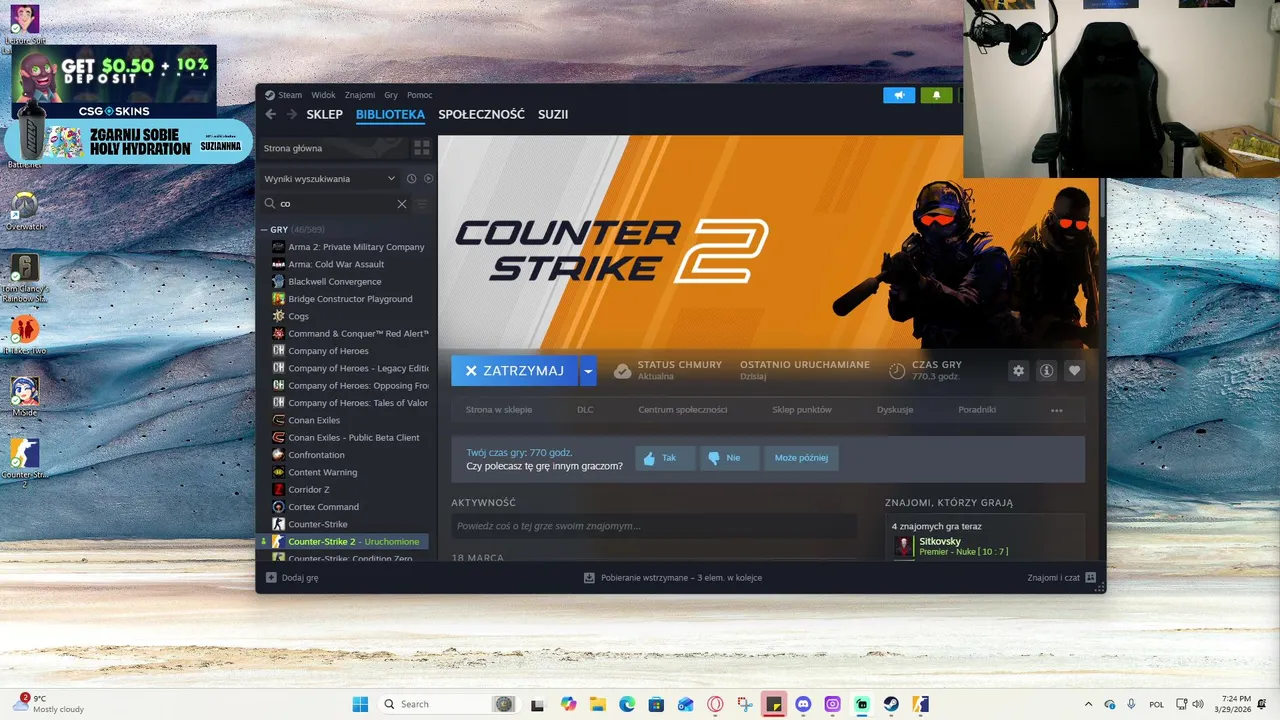1280x720 pixels.
Task: Open Microsoft Edge from the taskbar
Action: pos(627,704)
